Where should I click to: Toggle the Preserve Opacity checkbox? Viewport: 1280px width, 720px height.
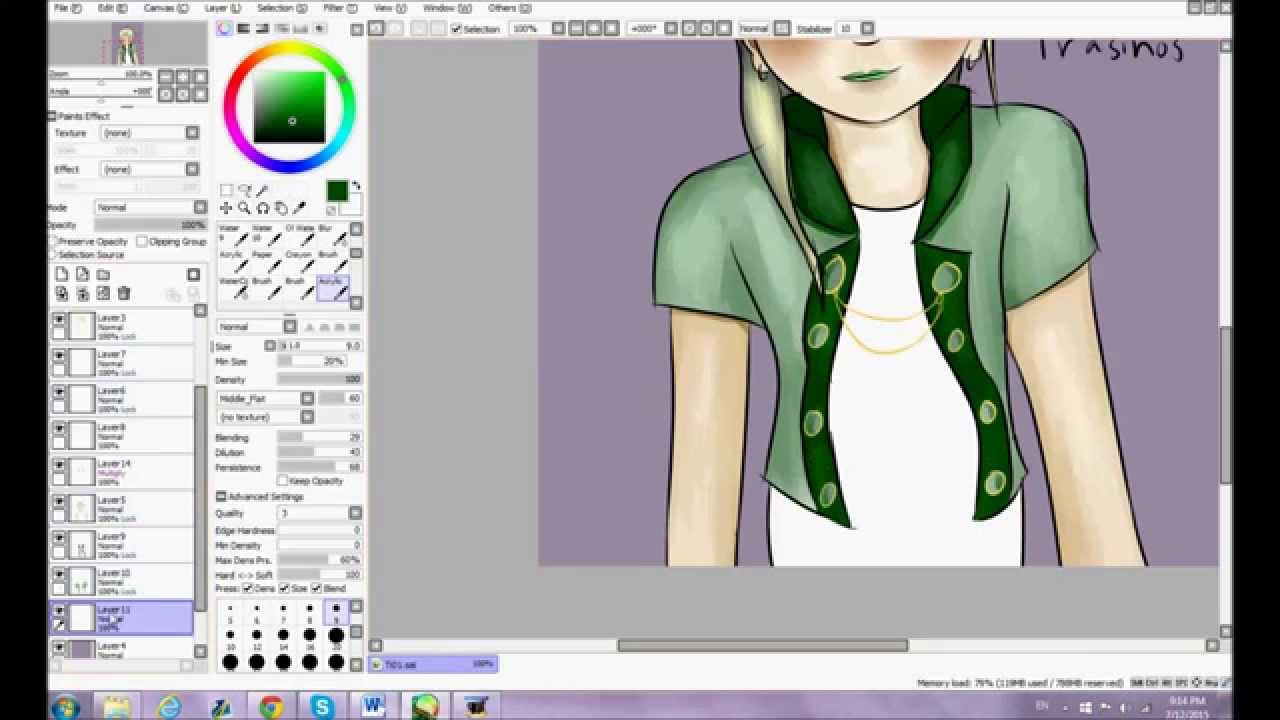[x=53, y=241]
